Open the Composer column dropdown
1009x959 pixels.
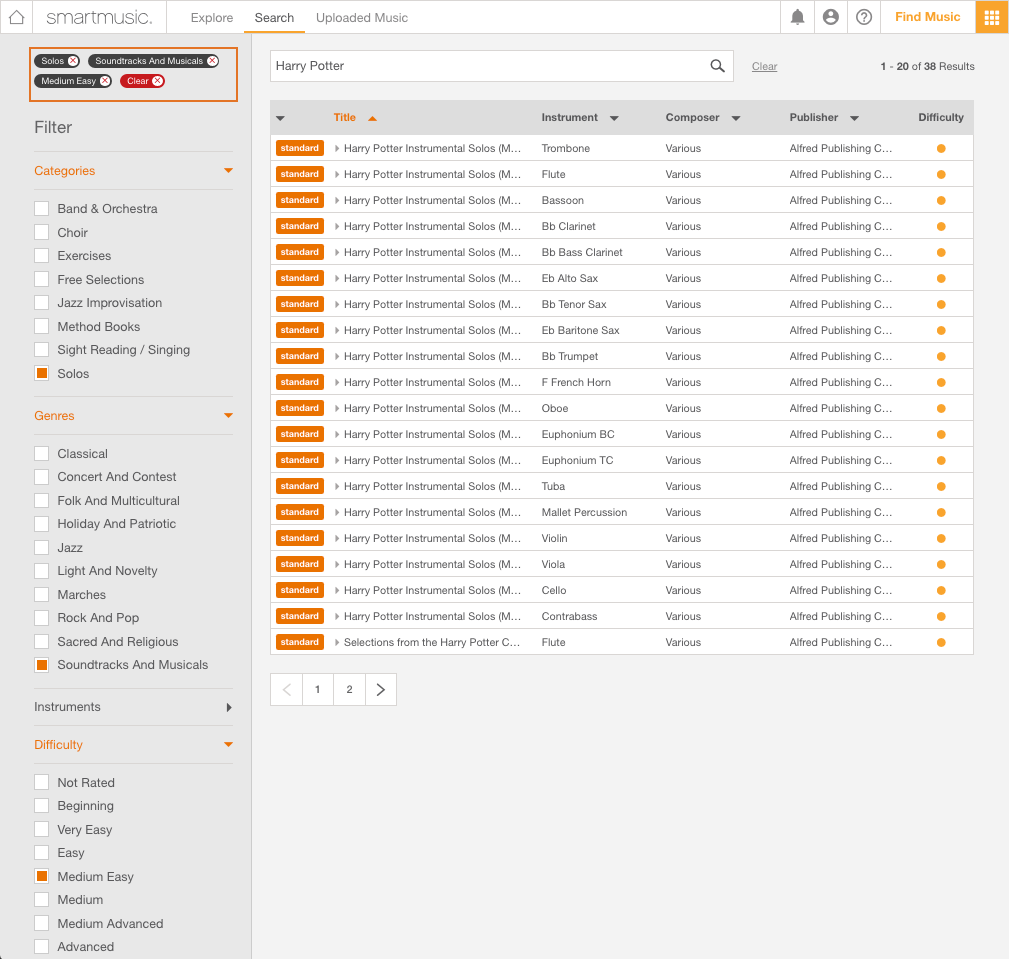pyautogui.click(x=736, y=118)
